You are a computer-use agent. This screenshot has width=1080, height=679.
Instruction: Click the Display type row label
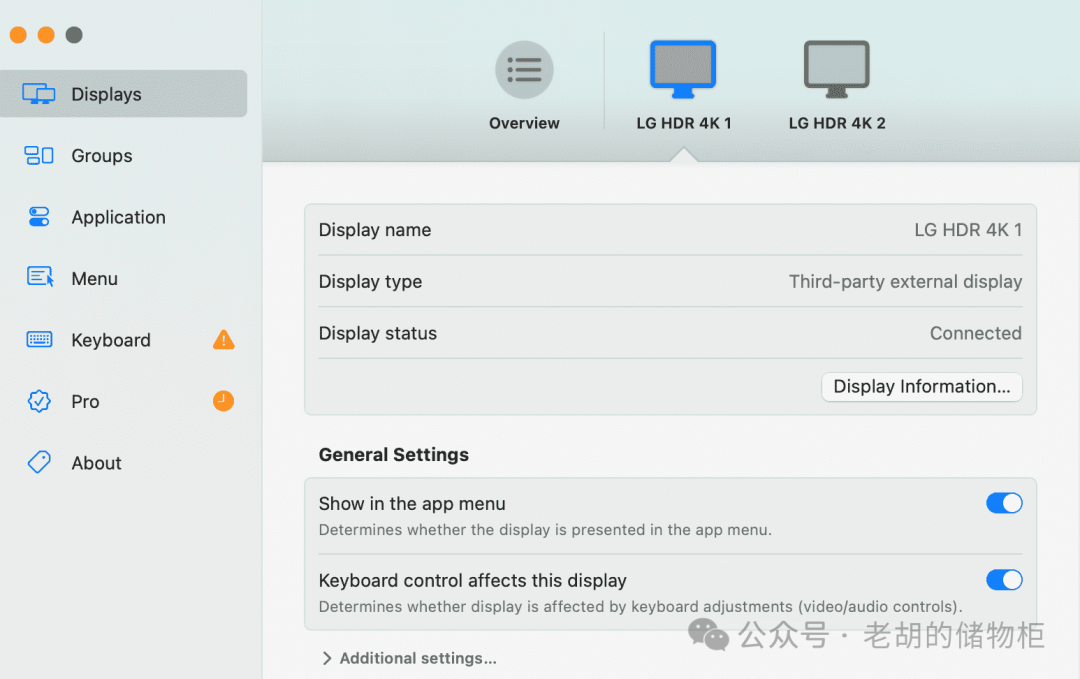370,282
